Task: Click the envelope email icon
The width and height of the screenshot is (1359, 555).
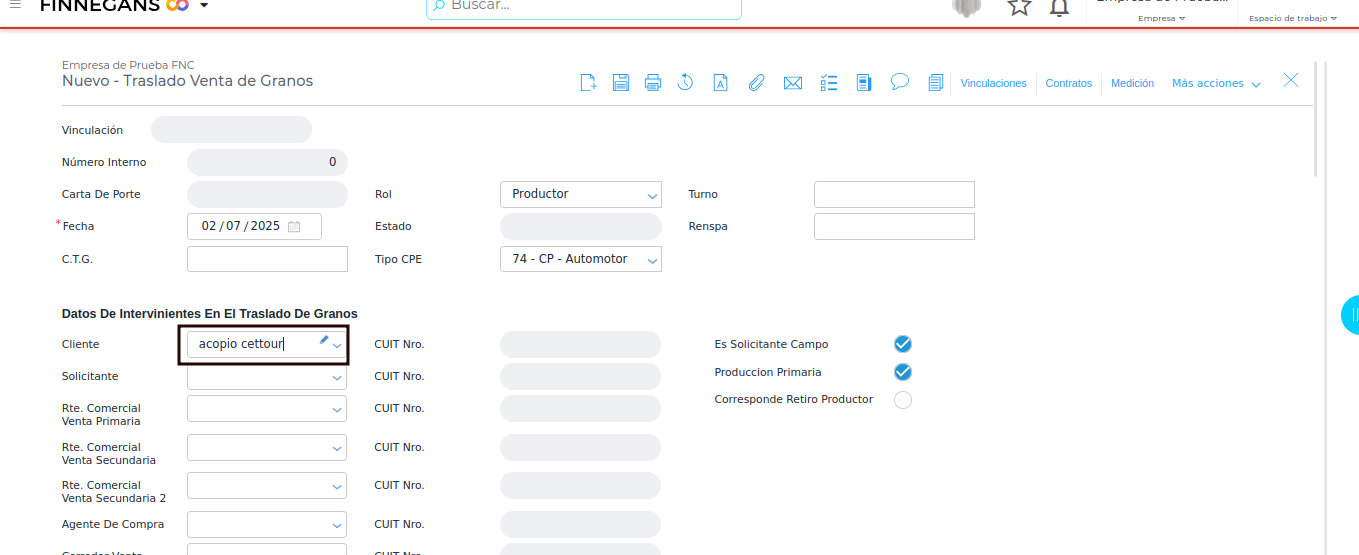Action: (x=793, y=83)
